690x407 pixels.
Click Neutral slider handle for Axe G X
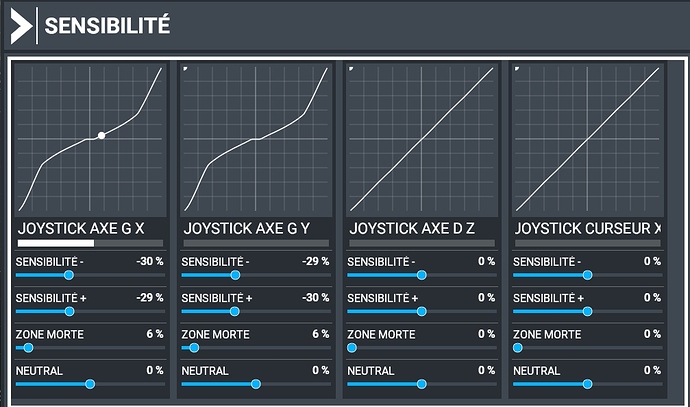[90, 383]
